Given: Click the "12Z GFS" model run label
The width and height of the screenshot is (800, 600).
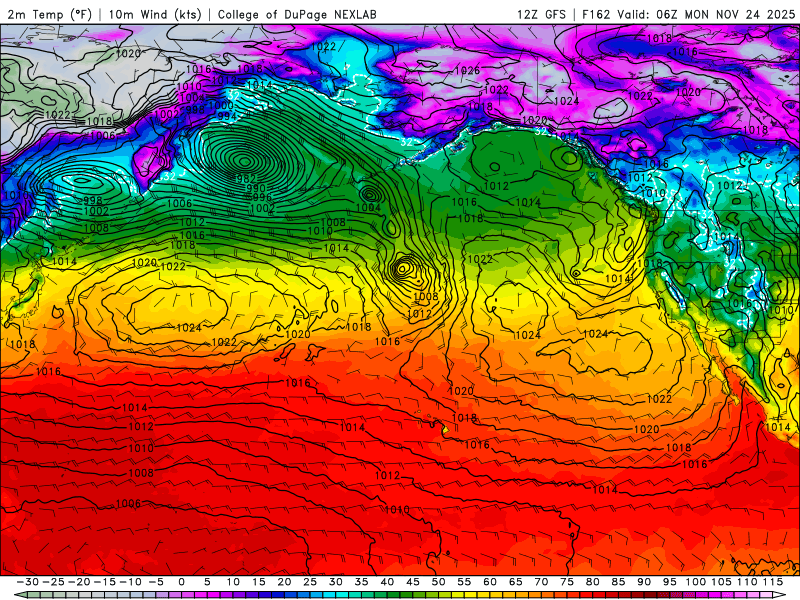Looking at the screenshot, I should [x=542, y=14].
